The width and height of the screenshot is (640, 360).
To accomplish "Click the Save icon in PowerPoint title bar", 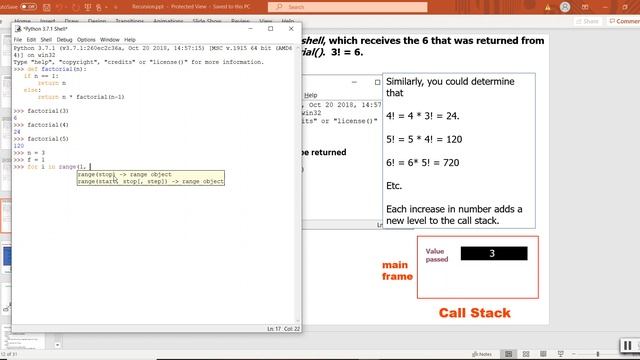I will 47,7.
